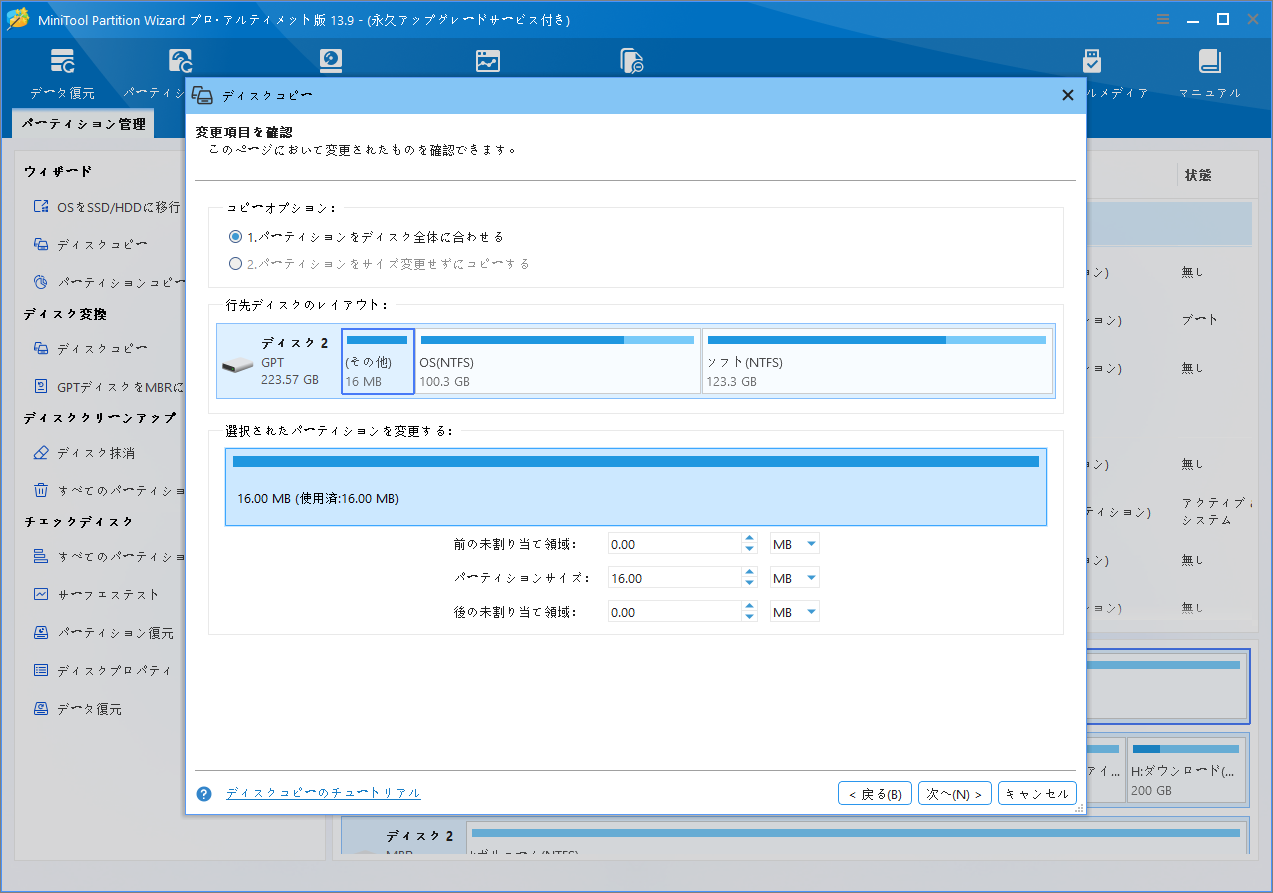
Task: Decrease 前の未割り当て領域 value with down arrow
Action: [750, 549]
